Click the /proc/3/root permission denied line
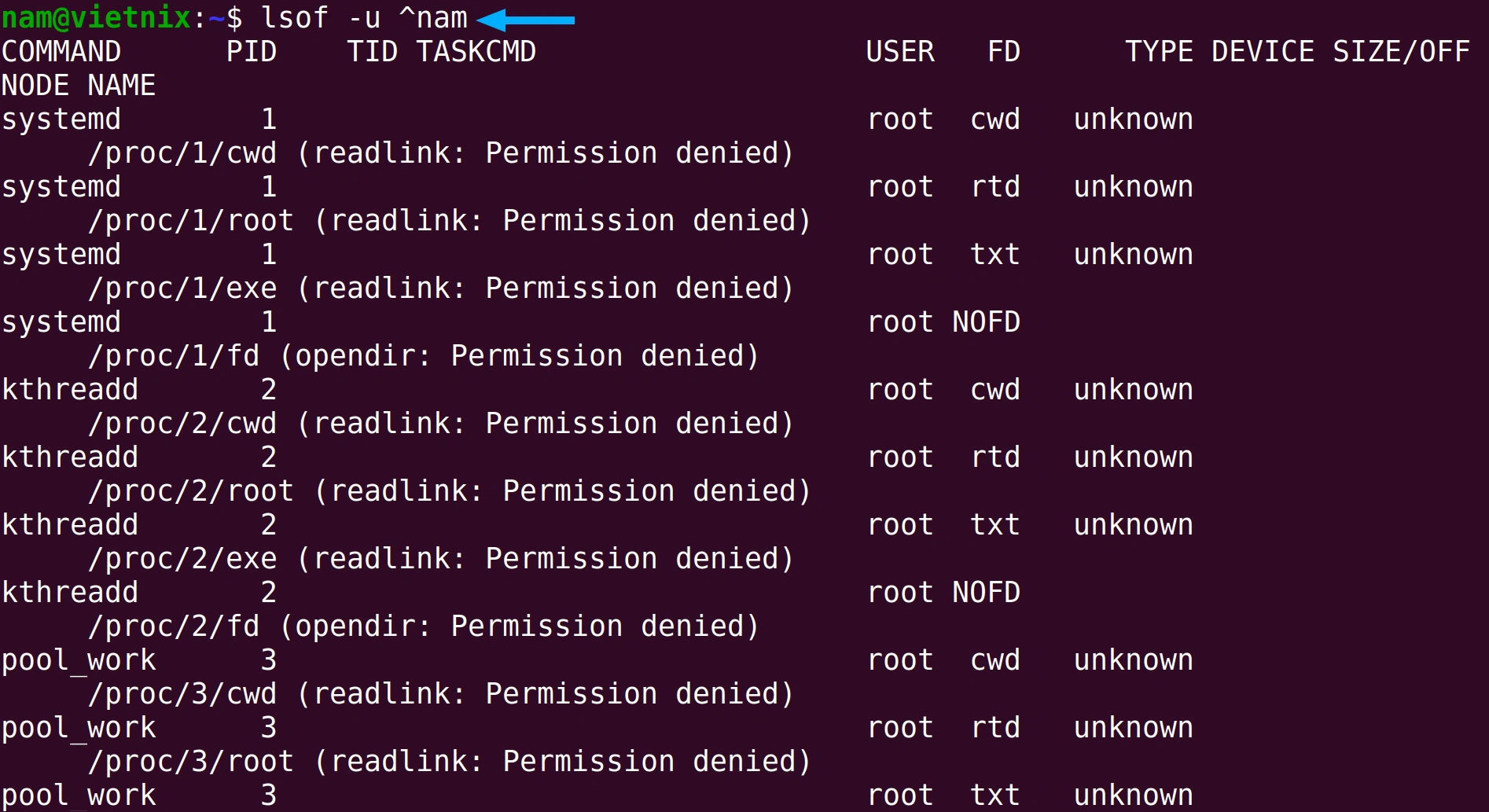The height and width of the screenshot is (812, 1489). (450, 762)
